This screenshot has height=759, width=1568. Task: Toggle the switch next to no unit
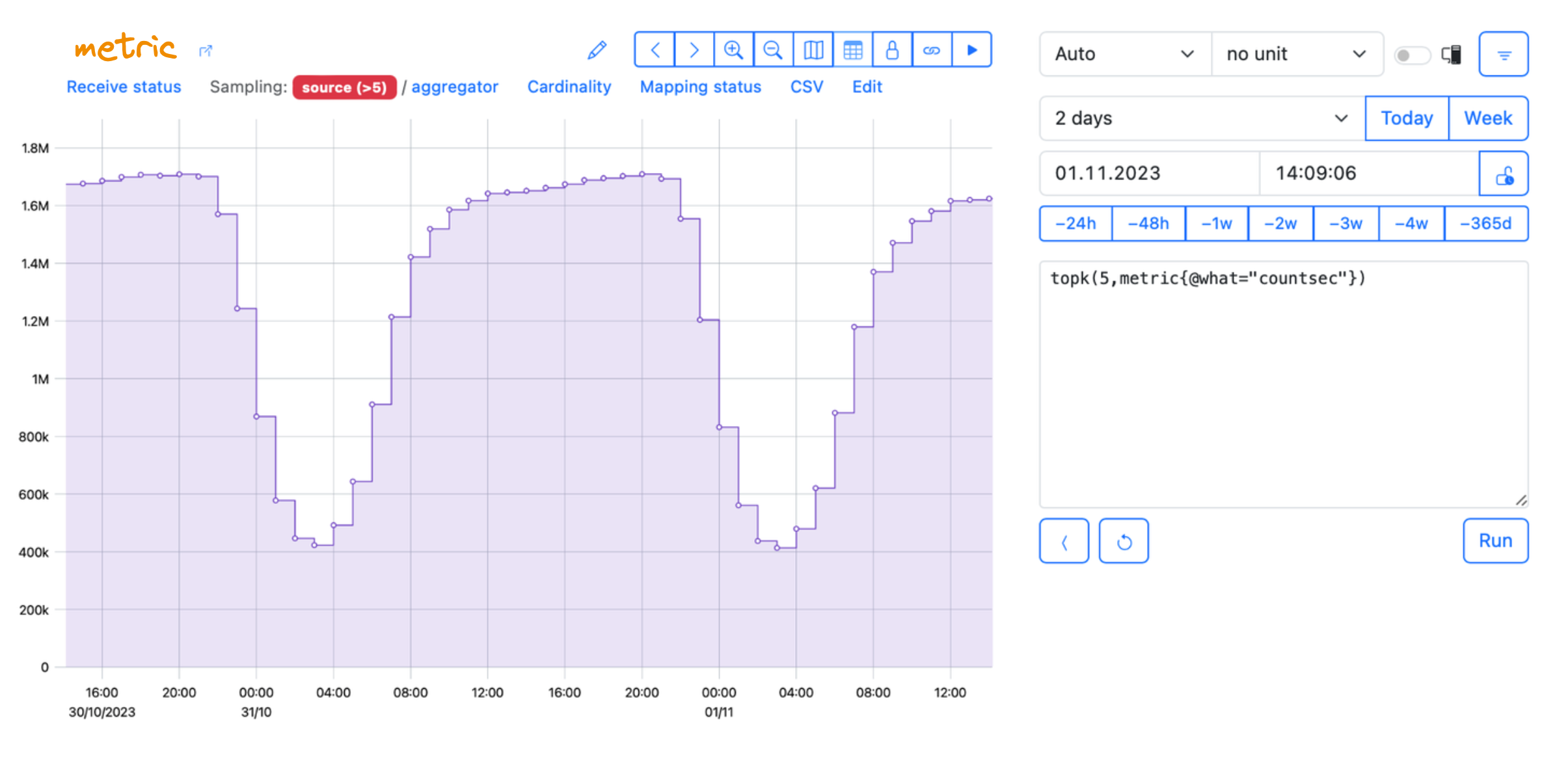(x=1411, y=55)
